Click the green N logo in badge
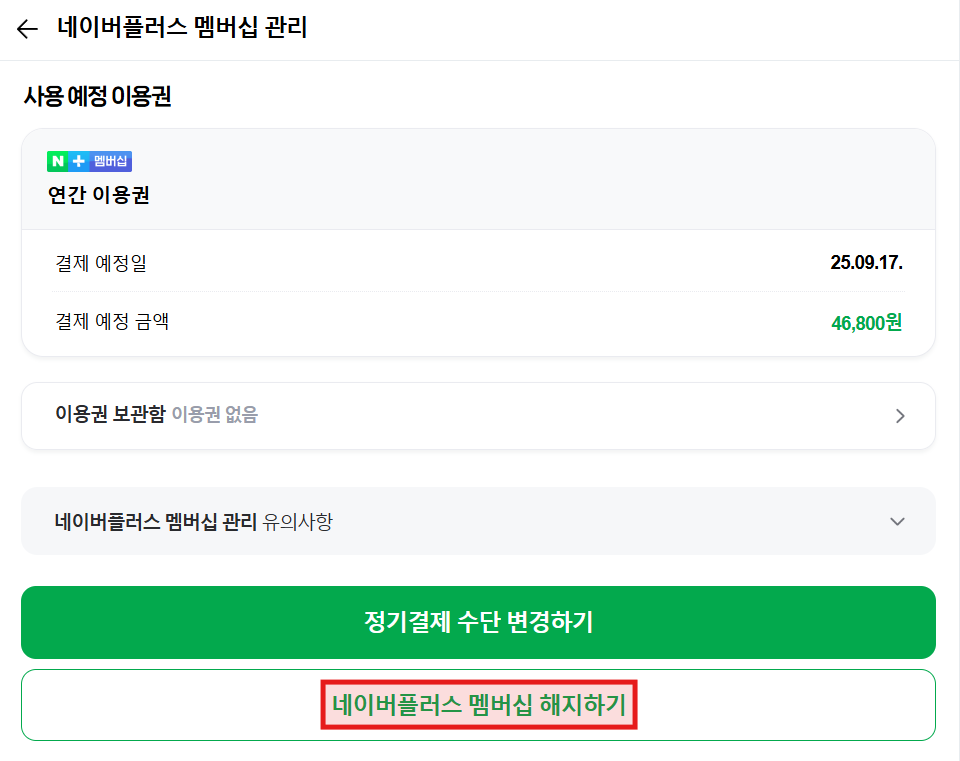 58,161
